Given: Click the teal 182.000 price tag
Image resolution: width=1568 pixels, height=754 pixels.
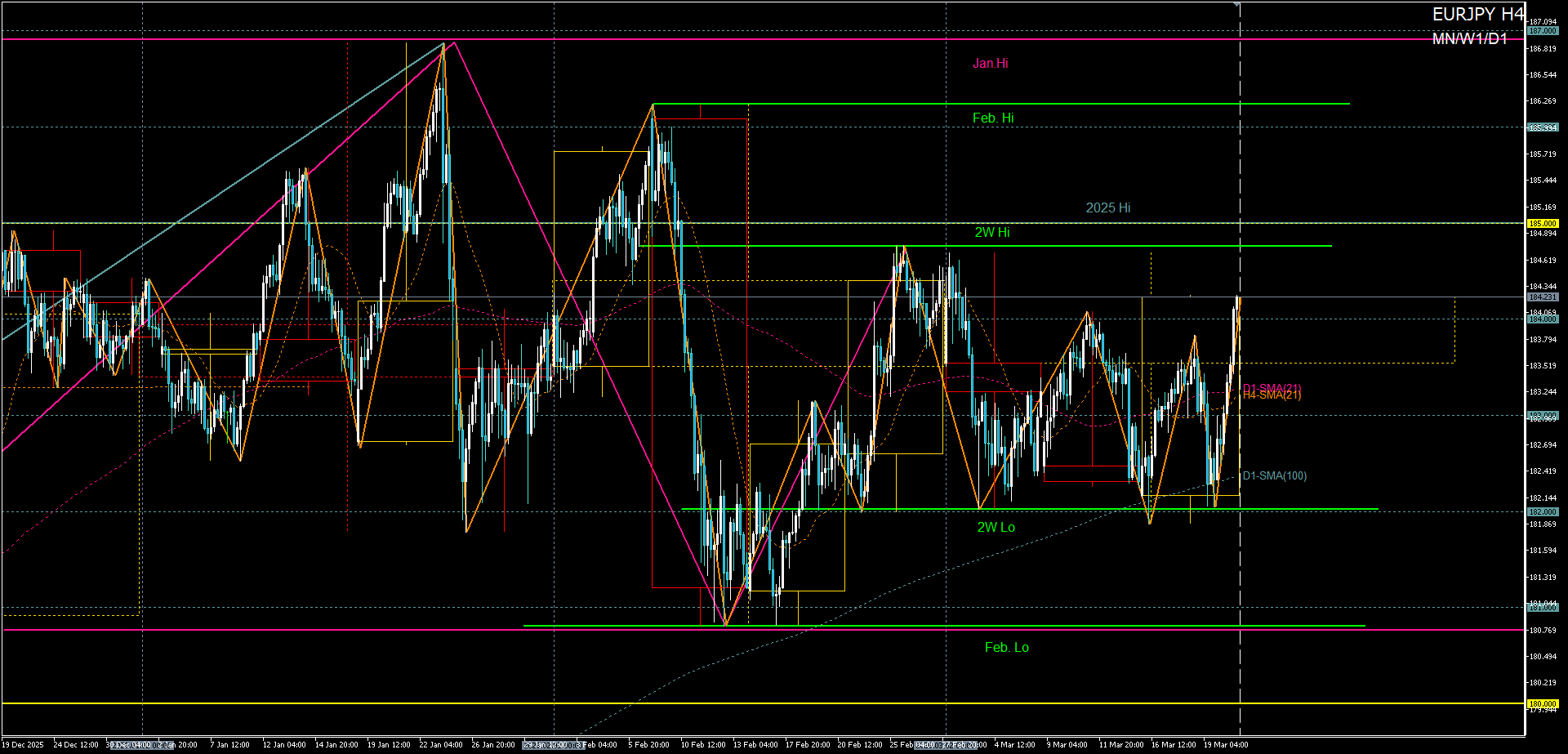Looking at the screenshot, I should click(1542, 512).
